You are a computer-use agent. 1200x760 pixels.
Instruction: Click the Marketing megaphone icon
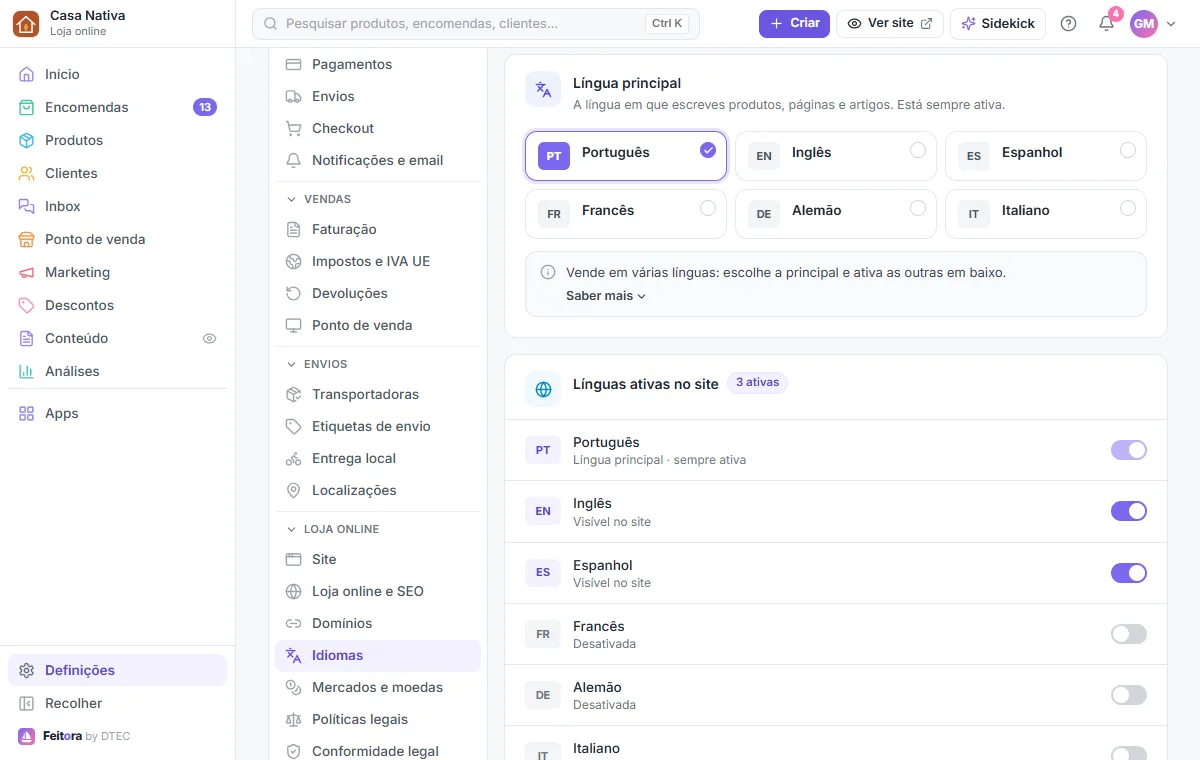[26, 272]
